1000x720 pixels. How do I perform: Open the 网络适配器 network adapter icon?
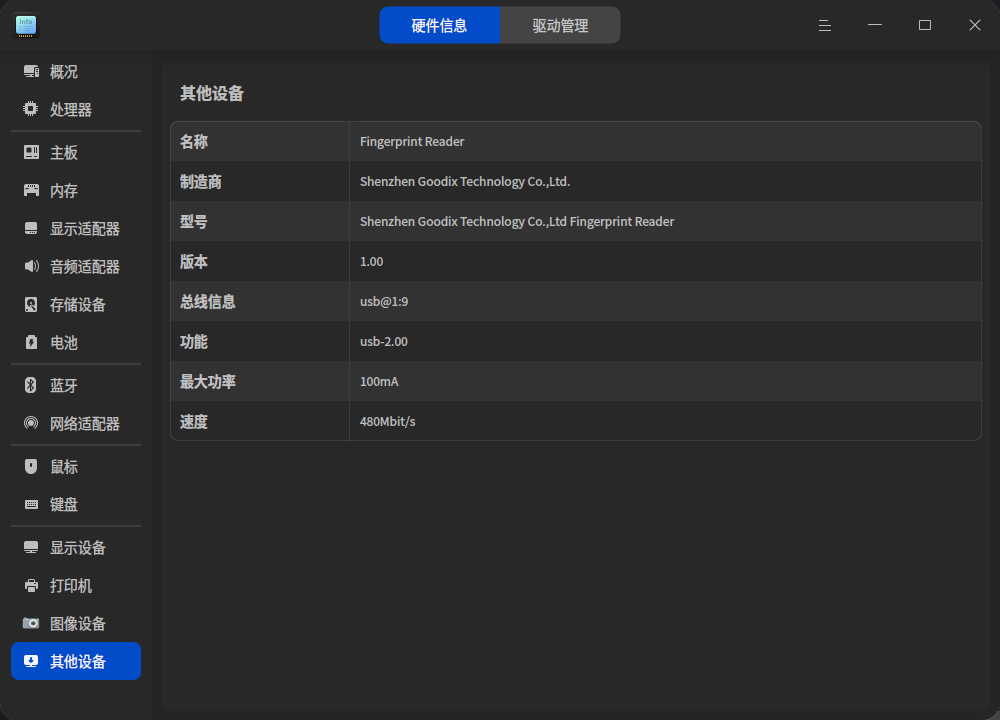[x=31, y=423]
